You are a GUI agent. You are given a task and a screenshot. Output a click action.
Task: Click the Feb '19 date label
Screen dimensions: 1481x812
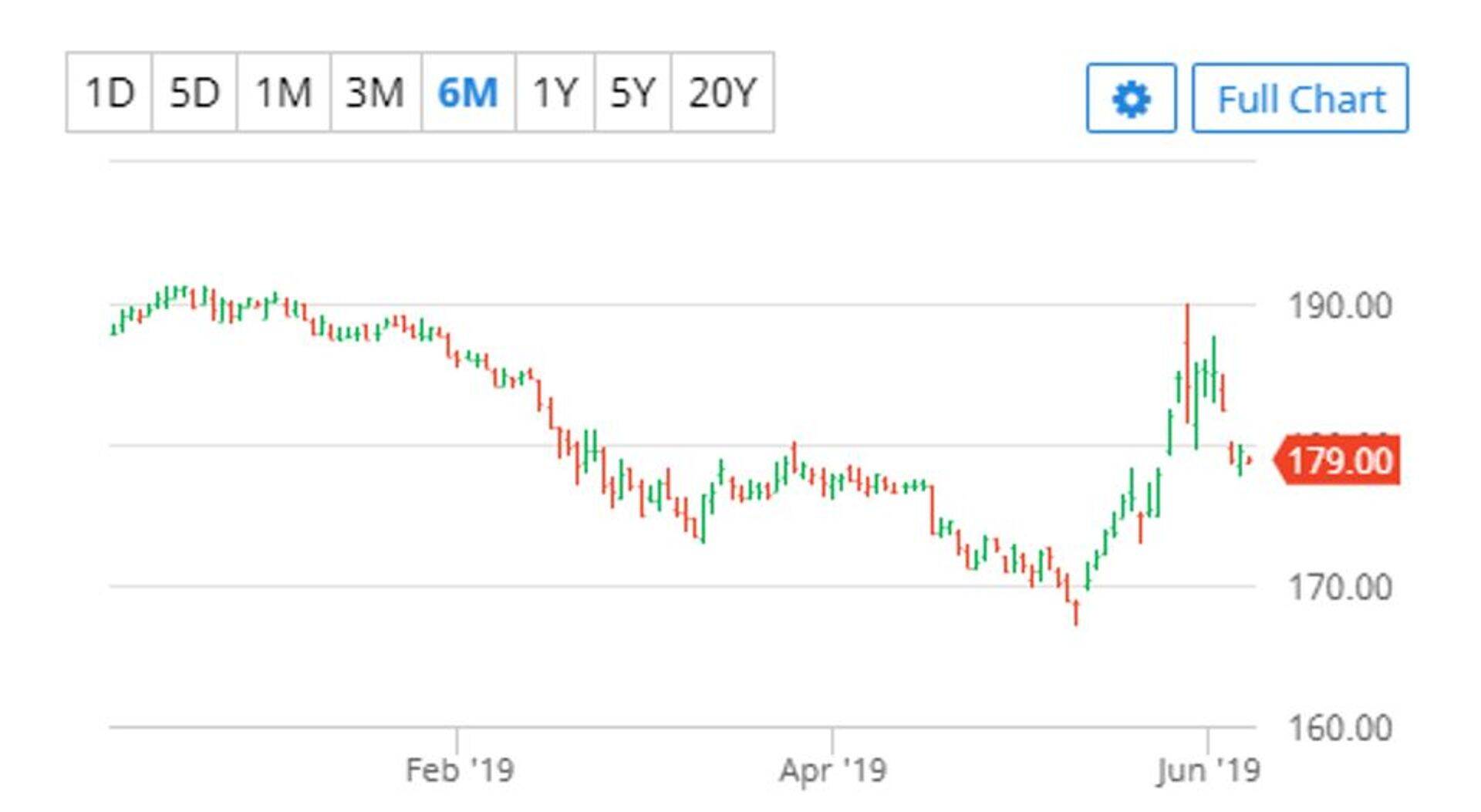[x=460, y=770]
